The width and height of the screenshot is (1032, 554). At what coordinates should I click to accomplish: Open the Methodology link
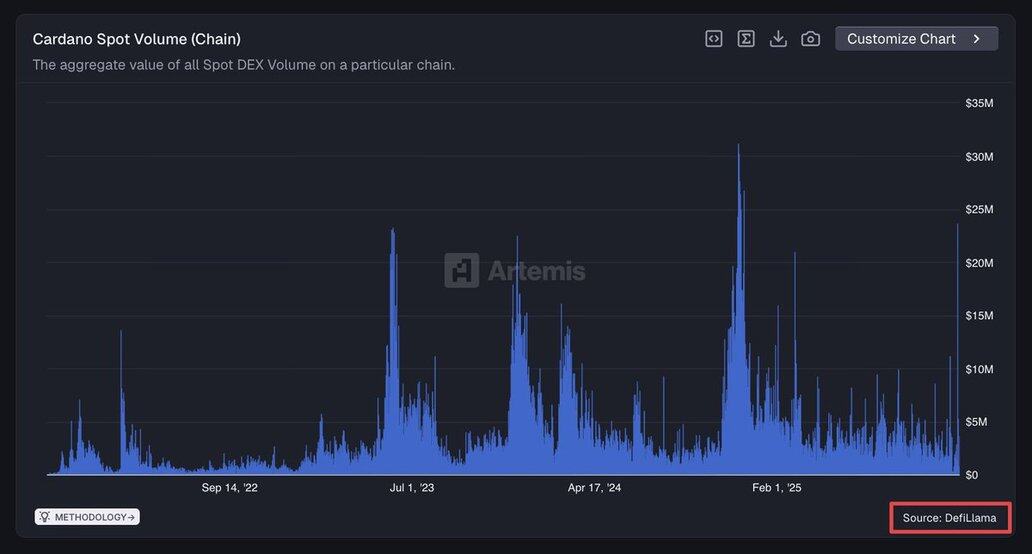92,517
